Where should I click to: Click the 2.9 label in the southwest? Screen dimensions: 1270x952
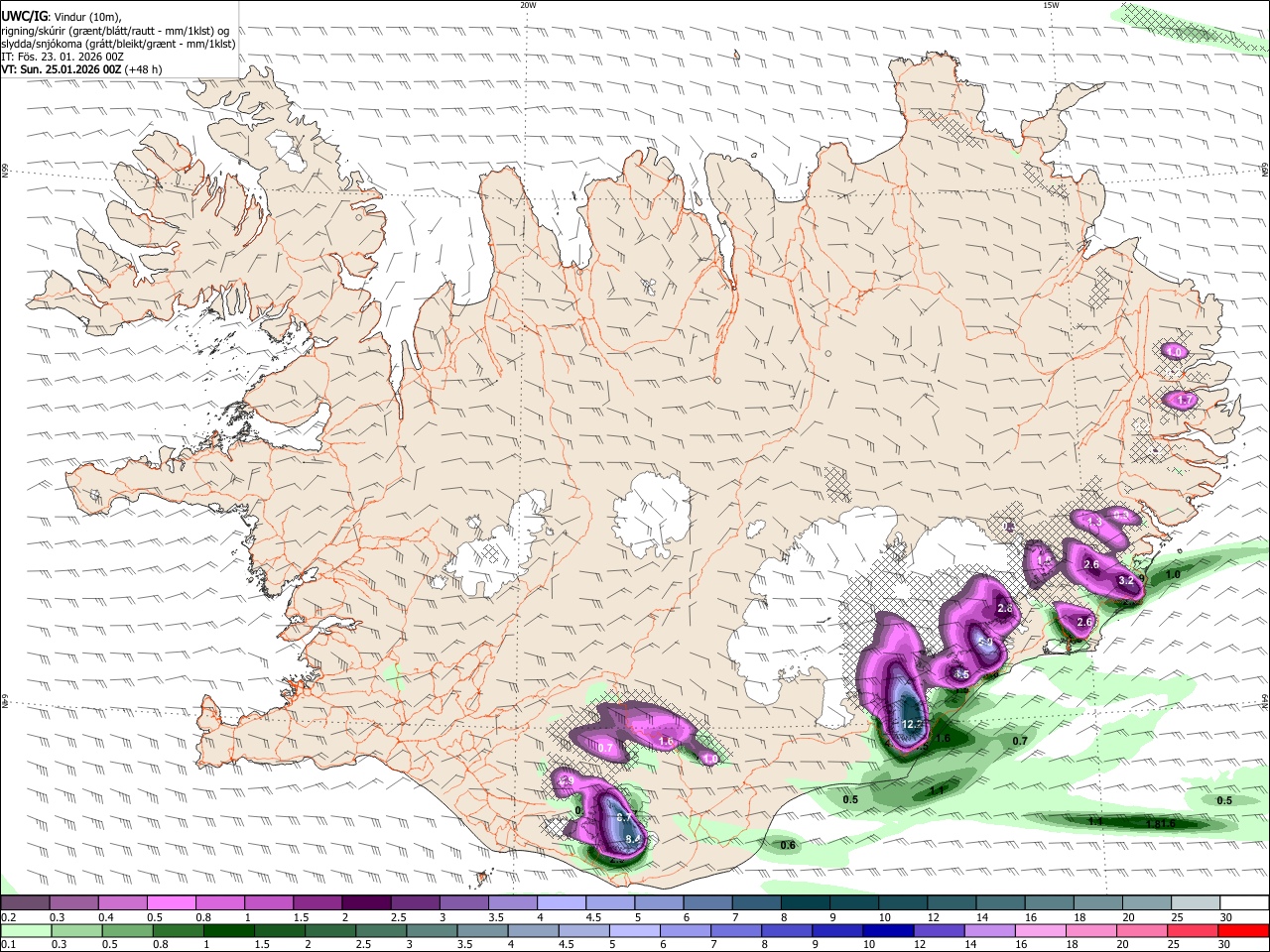(x=567, y=781)
